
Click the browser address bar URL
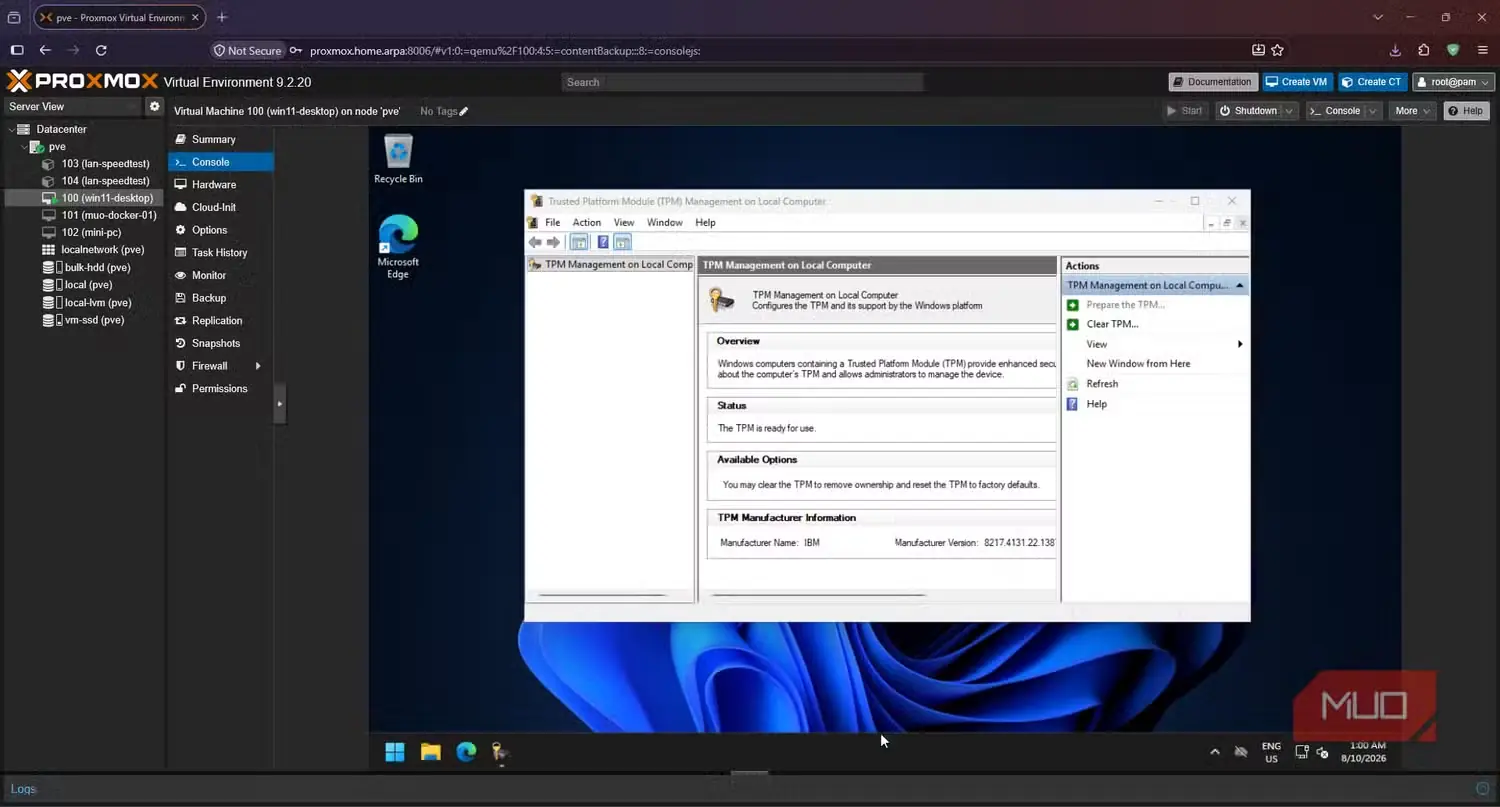click(504, 51)
